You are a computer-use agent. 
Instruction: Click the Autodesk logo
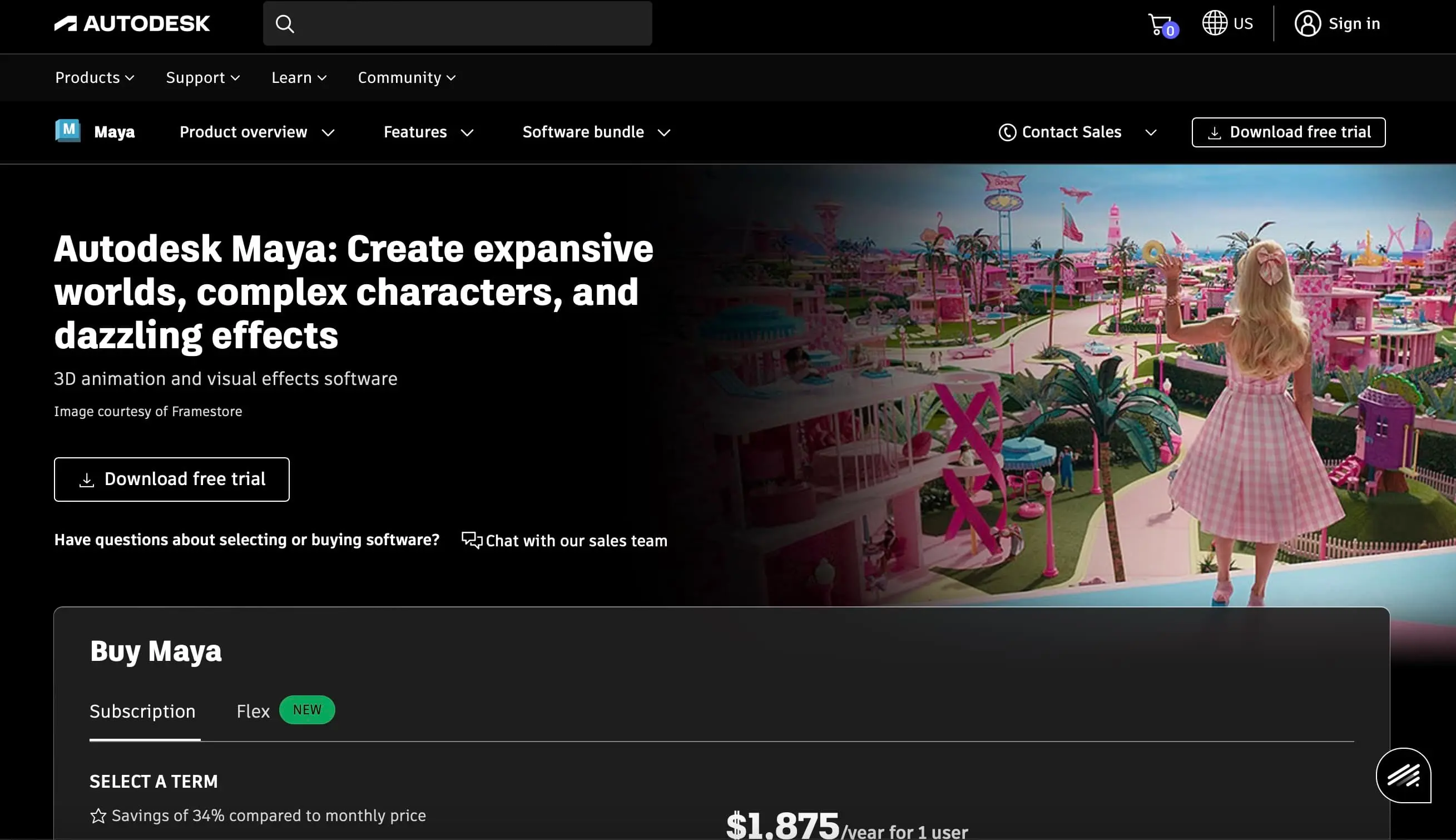click(x=132, y=24)
